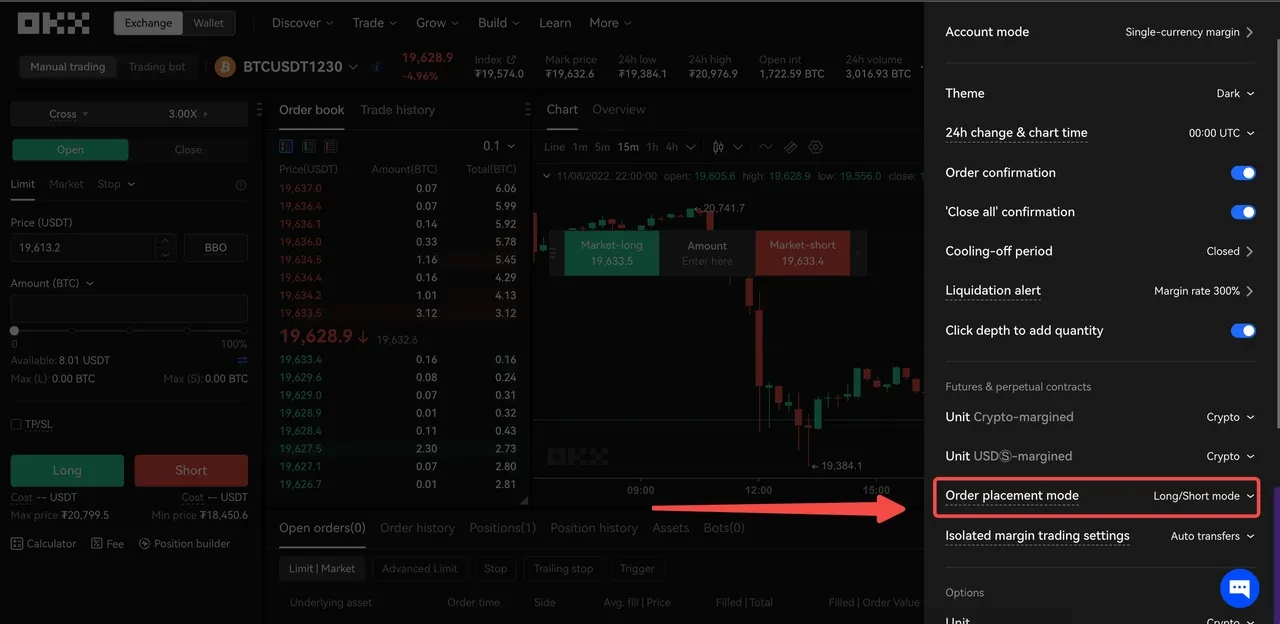Click the amount percentage slider handle
This screenshot has width=1280, height=624.
[x=14, y=330]
